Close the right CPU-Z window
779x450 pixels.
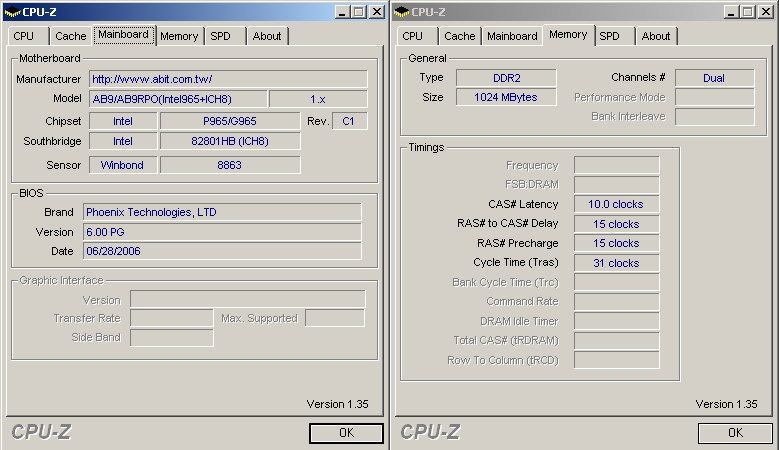click(766, 12)
